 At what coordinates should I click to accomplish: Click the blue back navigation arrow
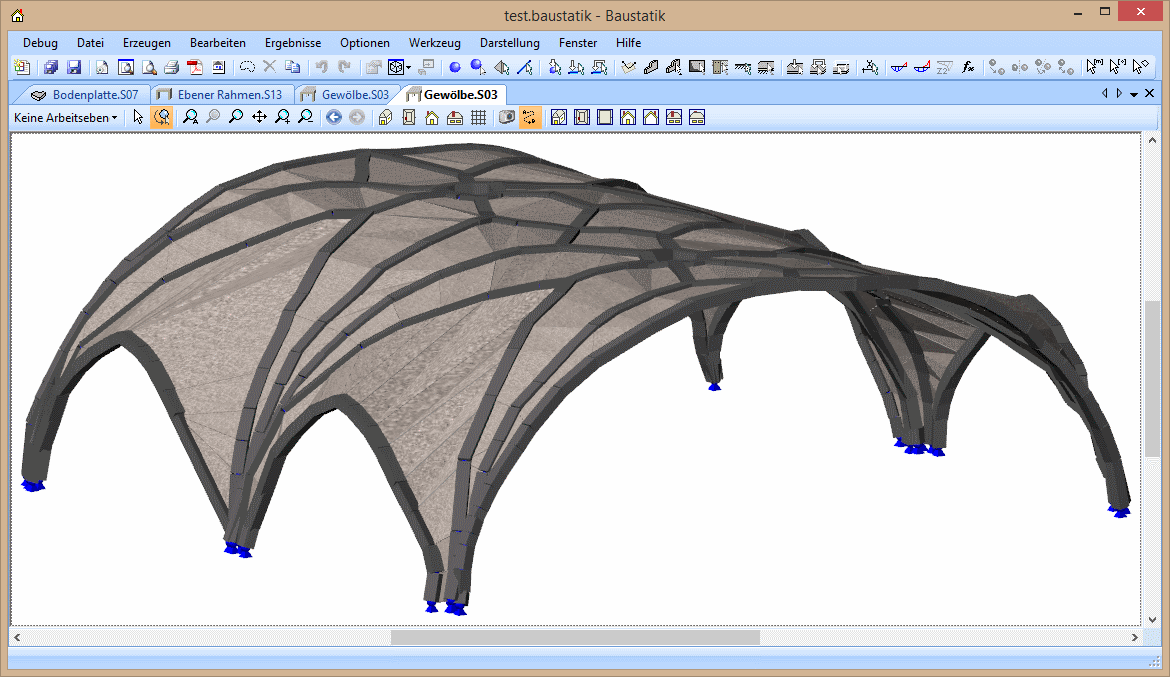coord(333,117)
